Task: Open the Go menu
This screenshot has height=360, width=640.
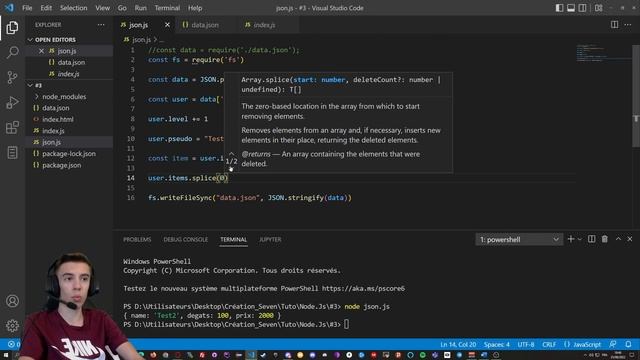Action: pyautogui.click(x=122, y=8)
